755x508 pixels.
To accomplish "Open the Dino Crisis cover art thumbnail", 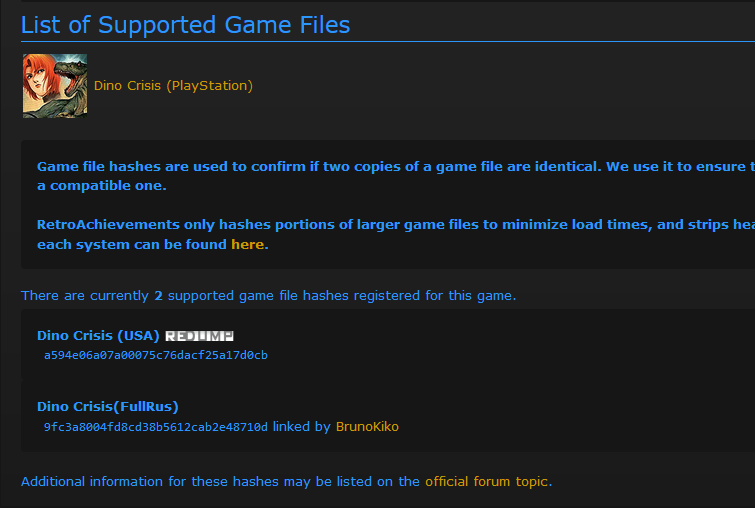I will (55, 86).
